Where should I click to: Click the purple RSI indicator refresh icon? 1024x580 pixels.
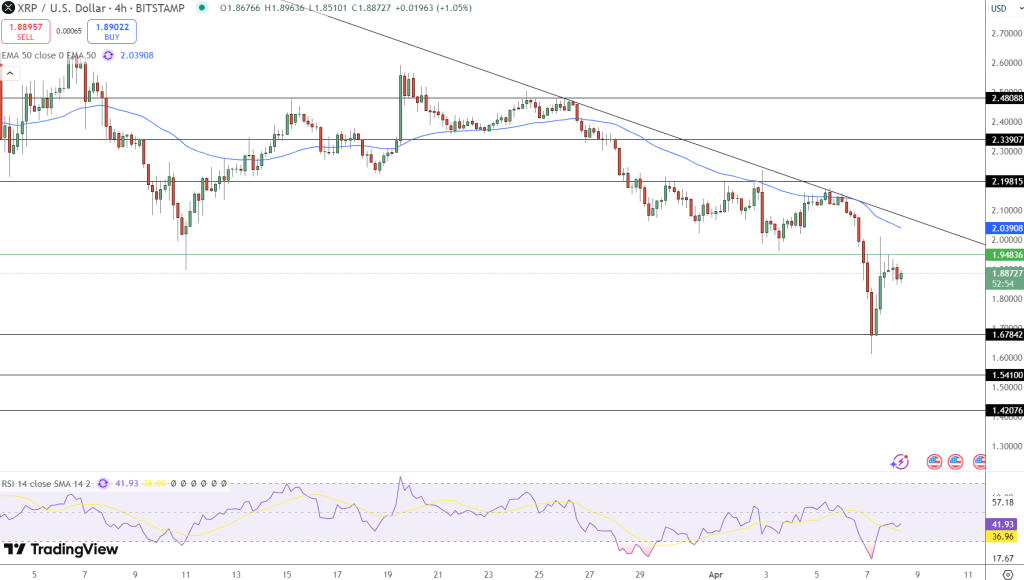[x=103, y=484]
